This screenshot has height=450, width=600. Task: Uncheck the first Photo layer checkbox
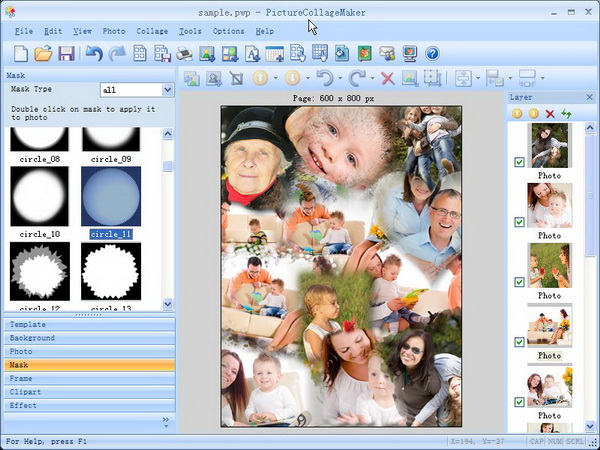click(519, 162)
